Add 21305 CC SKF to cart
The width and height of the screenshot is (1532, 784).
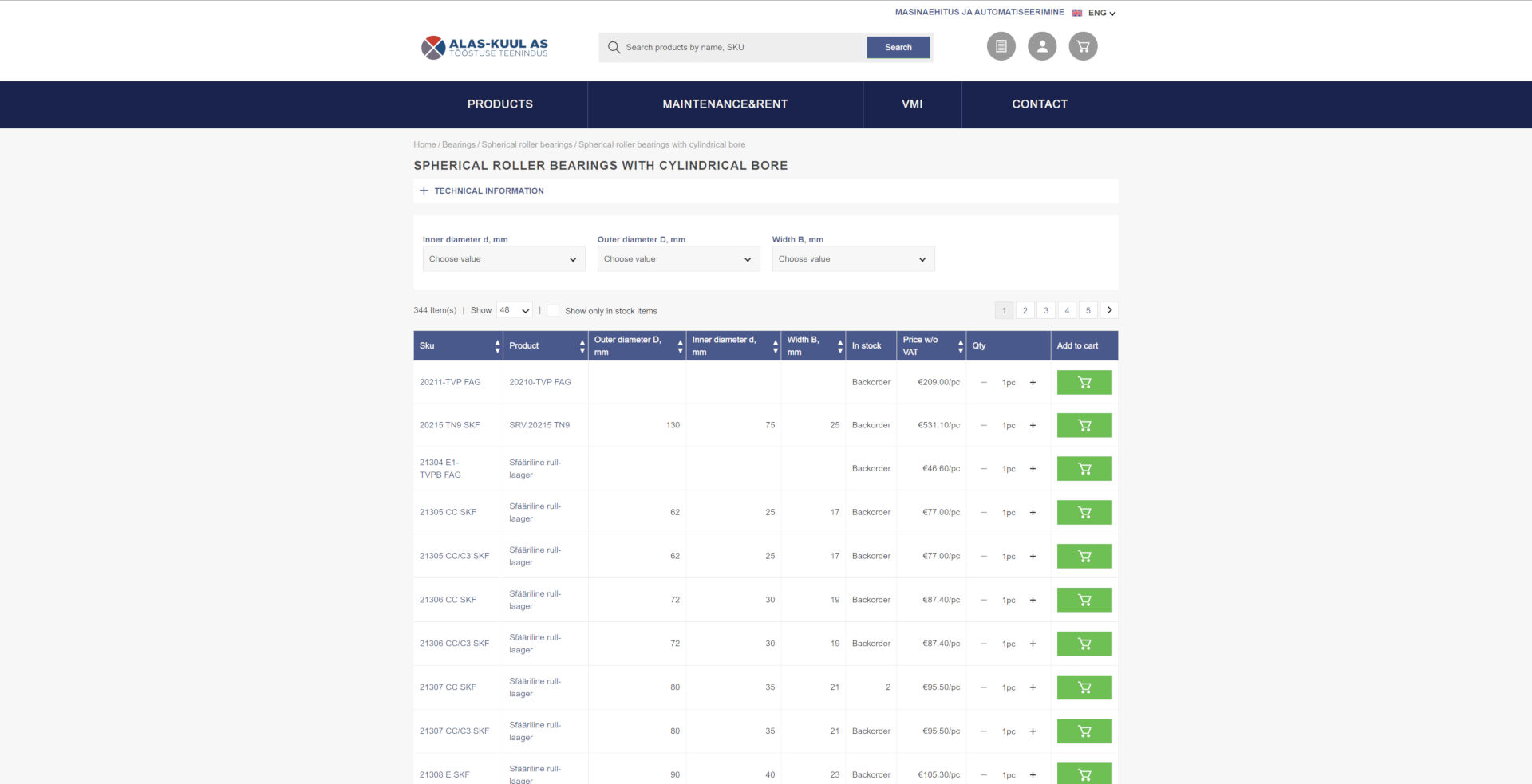1084,512
